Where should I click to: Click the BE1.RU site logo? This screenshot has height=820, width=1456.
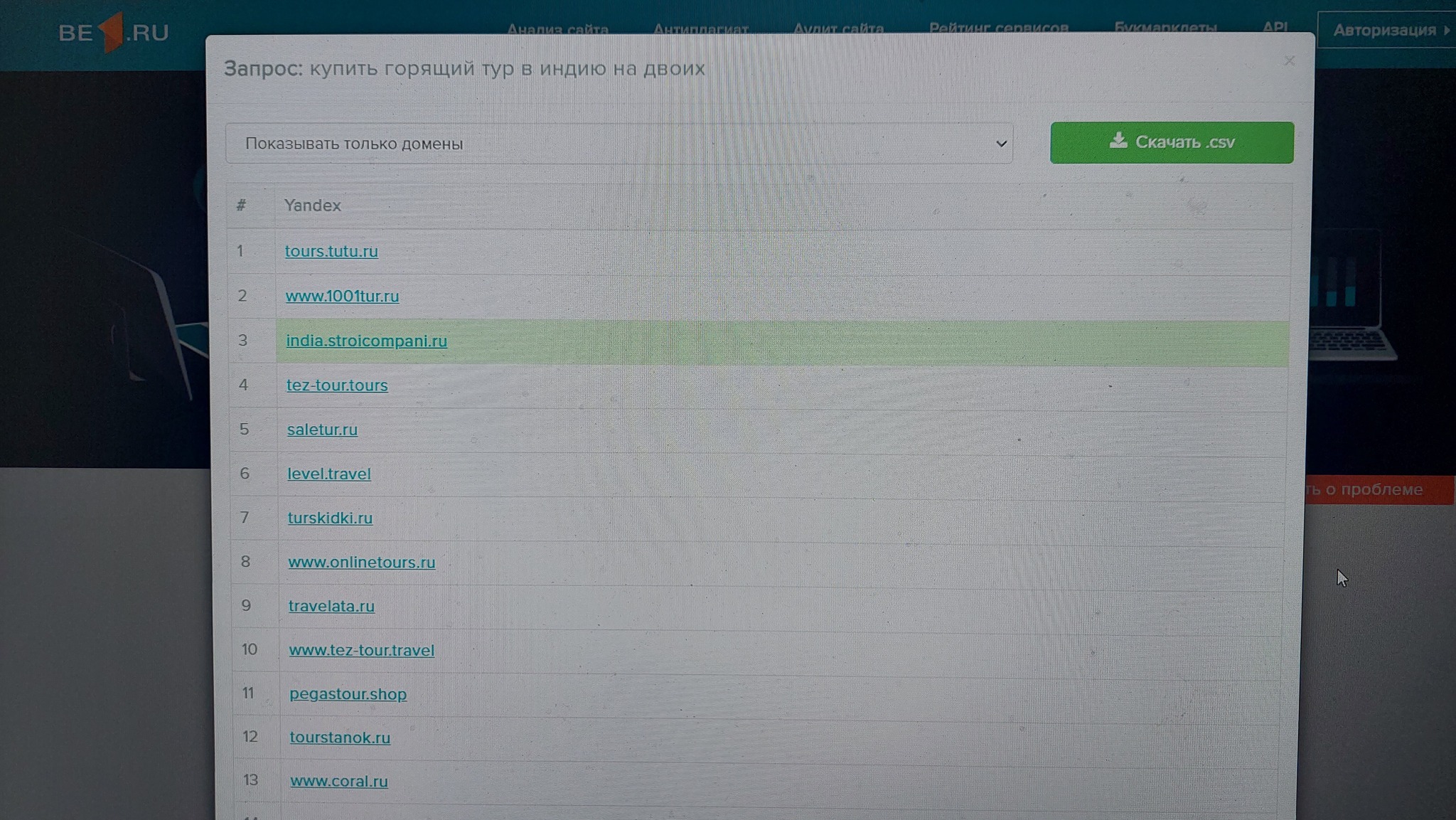(x=114, y=33)
